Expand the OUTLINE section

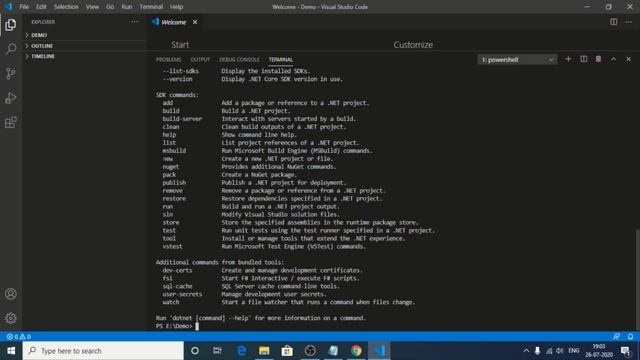point(42,46)
